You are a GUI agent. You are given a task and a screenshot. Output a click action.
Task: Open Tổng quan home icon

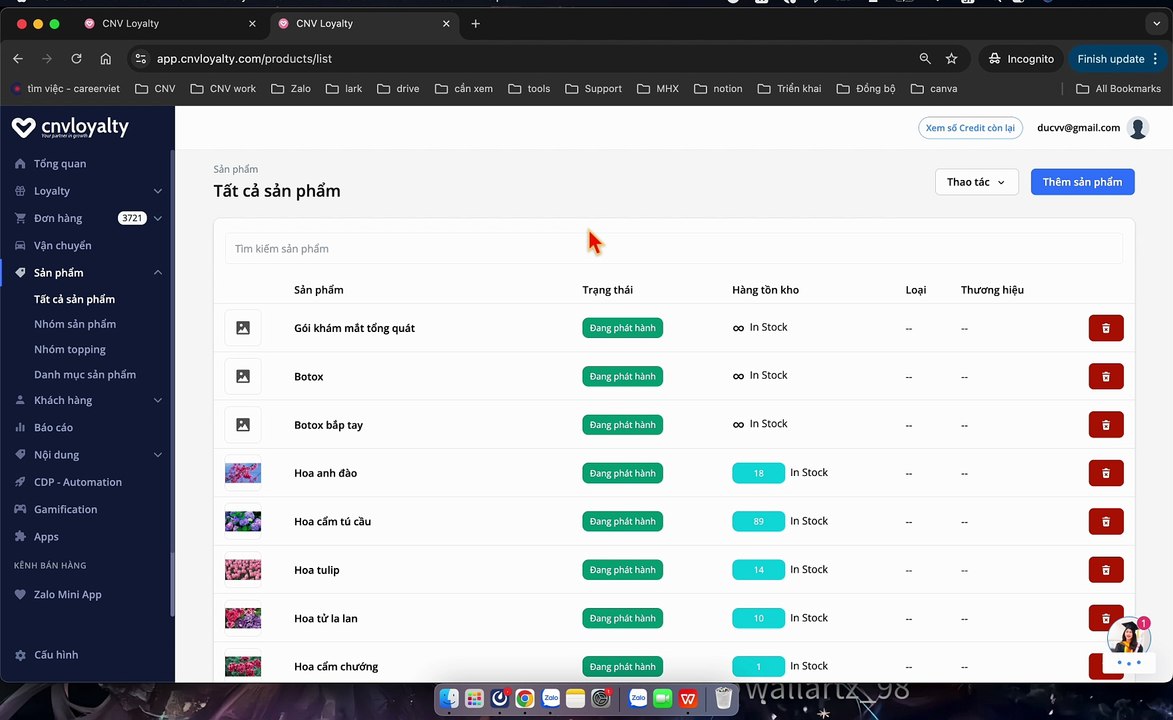20,163
